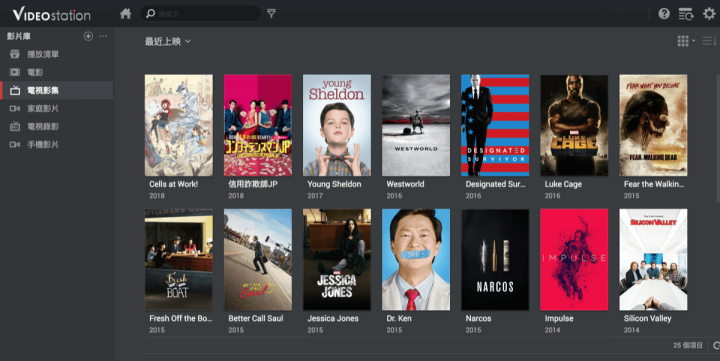The width and height of the screenshot is (720, 361).
Task: Click the camera icon beside 家庭影片
Action: coord(15,108)
